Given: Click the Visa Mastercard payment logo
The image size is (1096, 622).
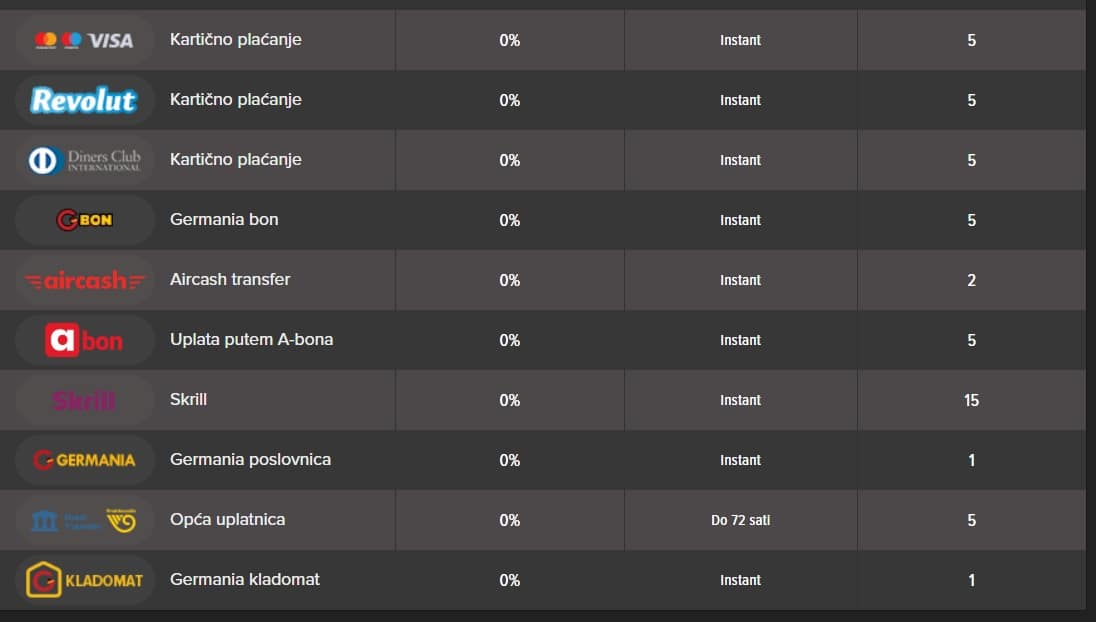Looking at the screenshot, I should (x=84, y=40).
